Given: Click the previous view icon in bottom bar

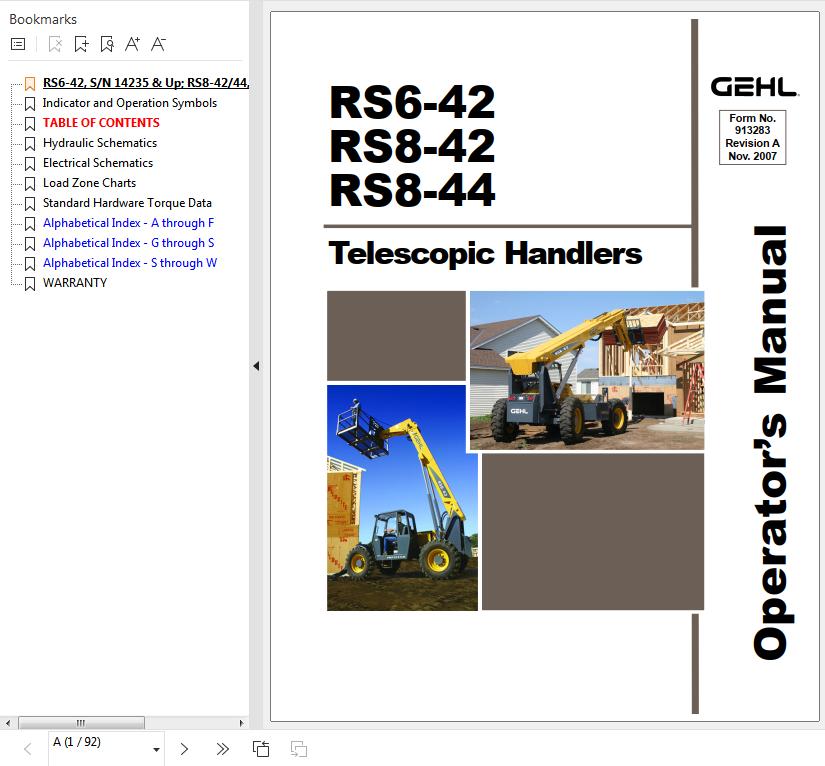Looking at the screenshot, I should 261,749.
